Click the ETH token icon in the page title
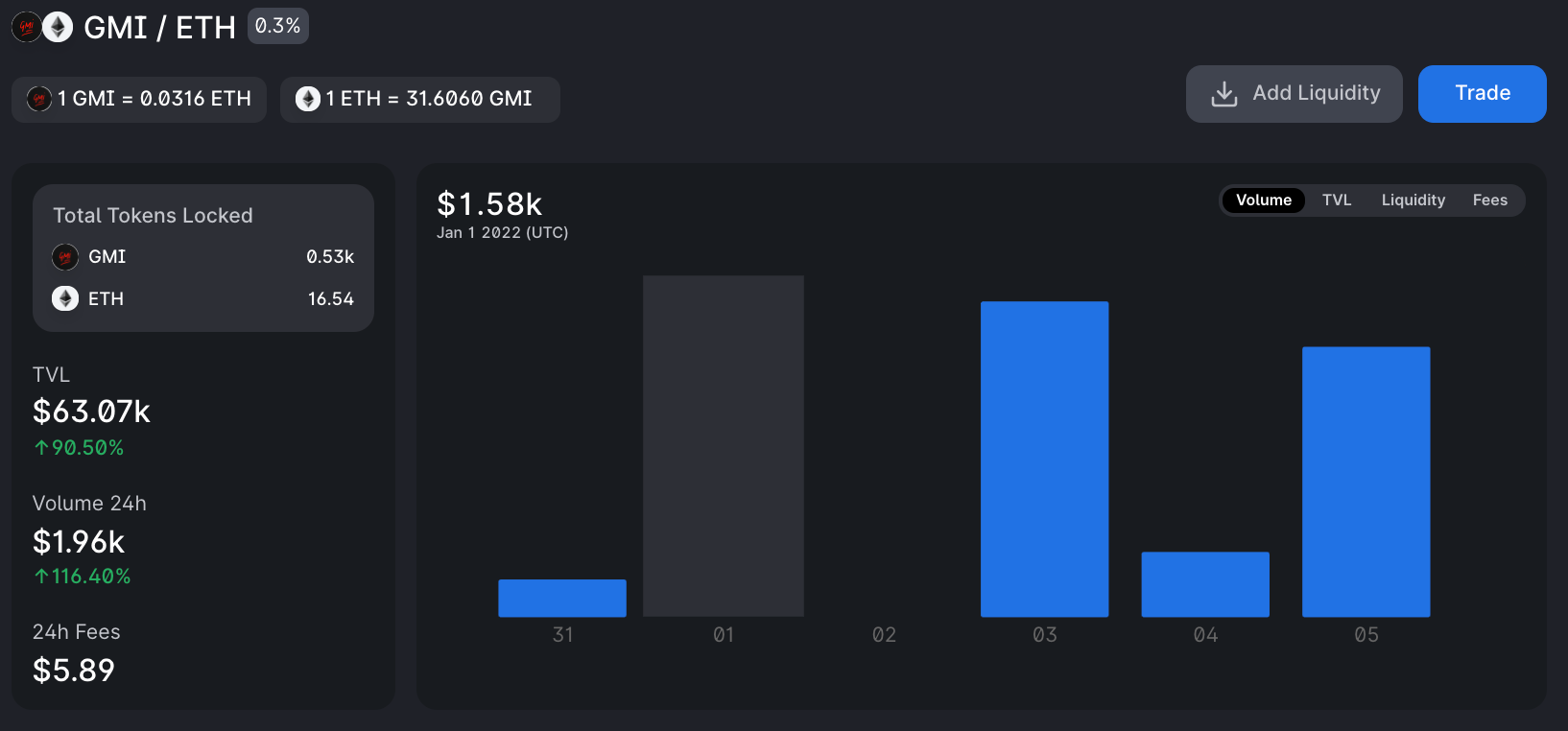This screenshot has height=731, width=1568. coord(58,28)
